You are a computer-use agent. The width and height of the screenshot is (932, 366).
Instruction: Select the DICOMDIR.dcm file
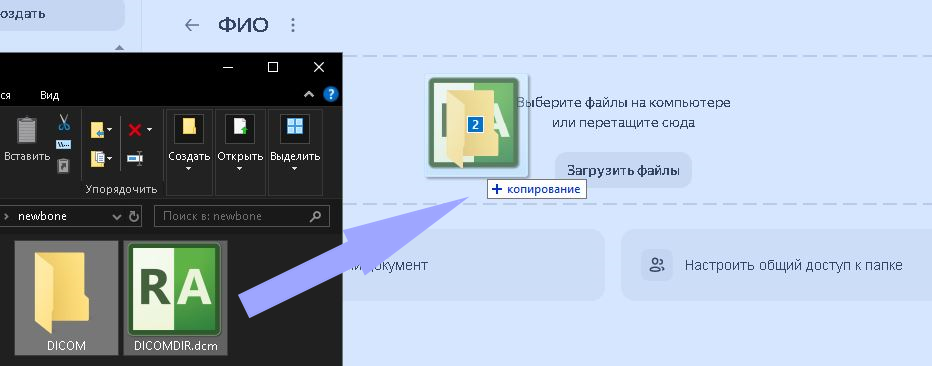point(175,298)
